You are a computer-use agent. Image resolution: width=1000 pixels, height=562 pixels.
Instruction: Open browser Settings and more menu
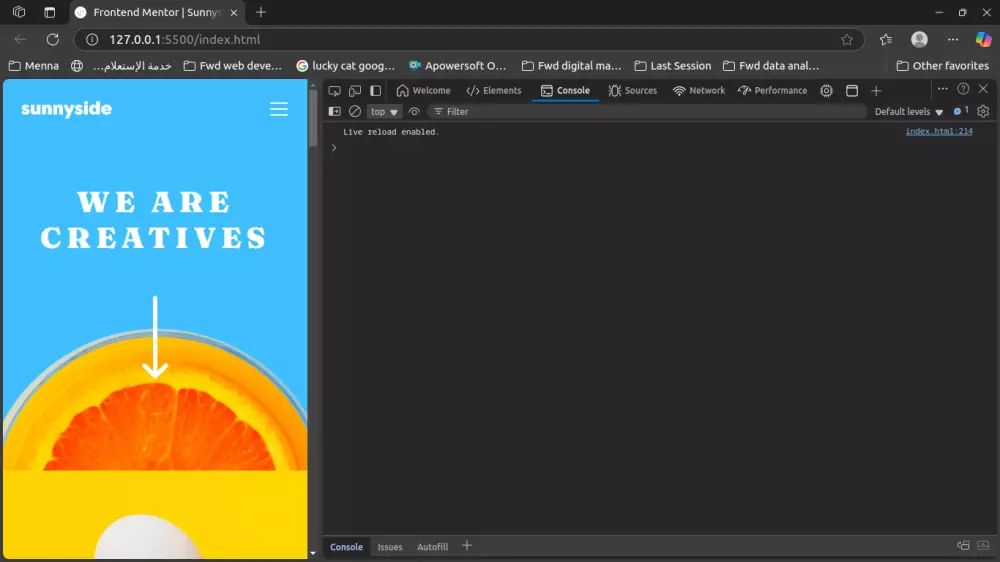[953, 40]
